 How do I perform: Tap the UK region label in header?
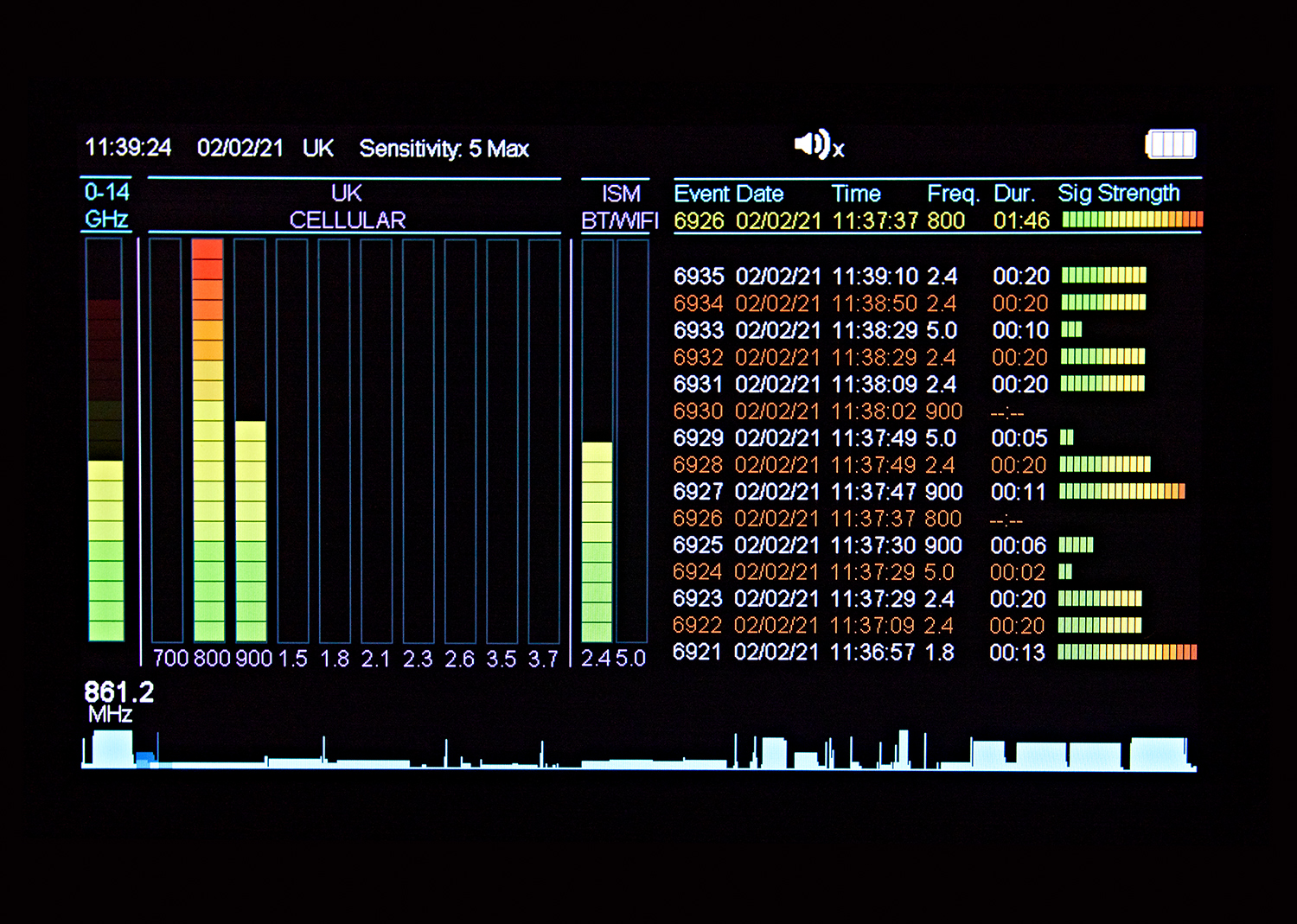click(317, 149)
